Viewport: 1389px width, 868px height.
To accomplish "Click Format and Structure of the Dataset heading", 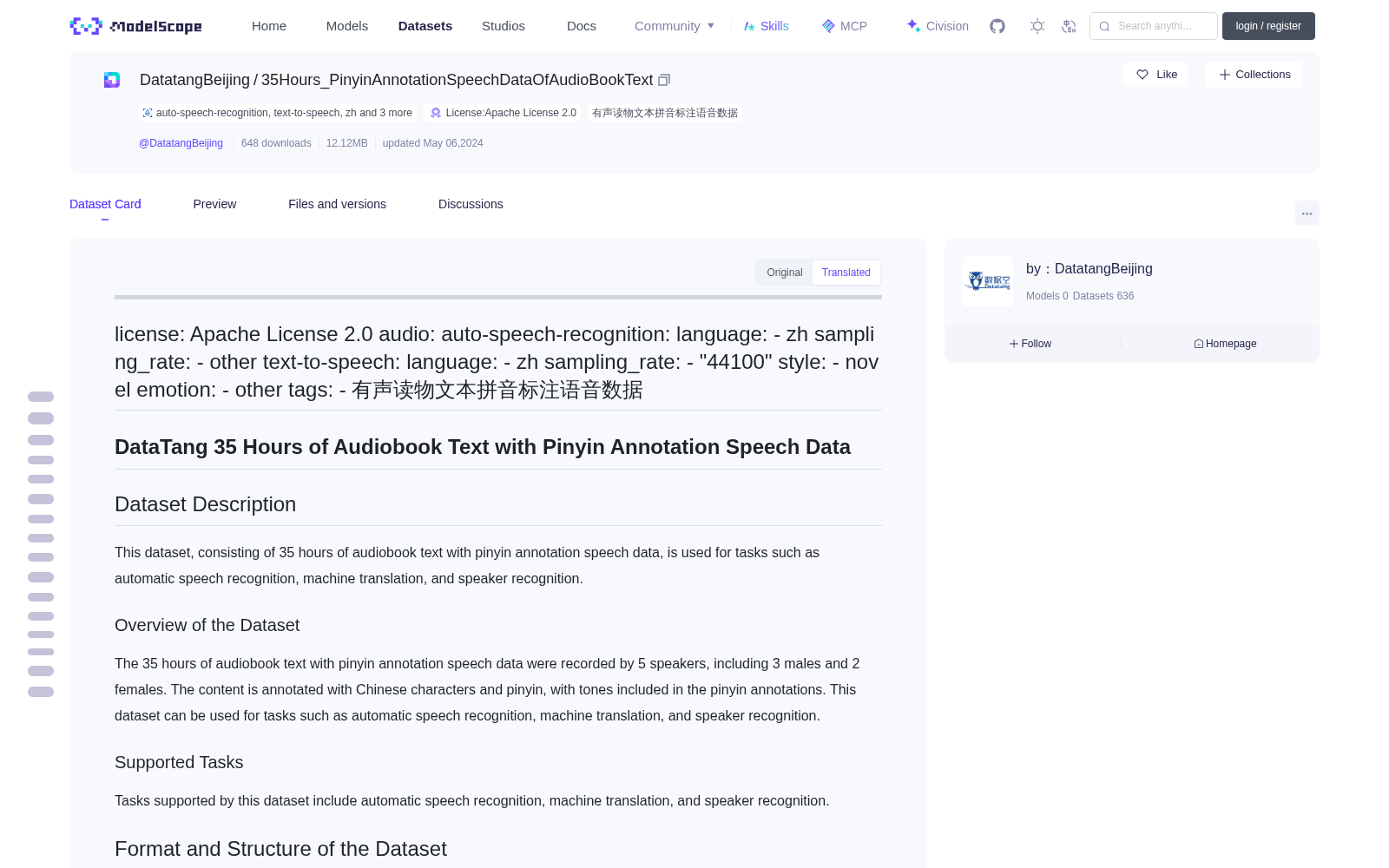I will 280,849.
